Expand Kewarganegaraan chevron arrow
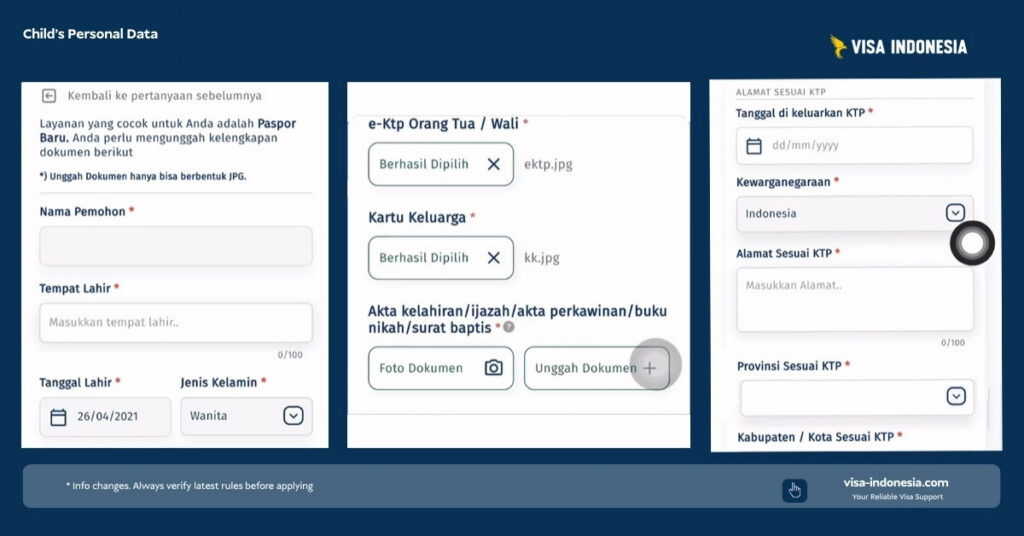Viewport: 1024px width, 536px height. click(x=955, y=213)
